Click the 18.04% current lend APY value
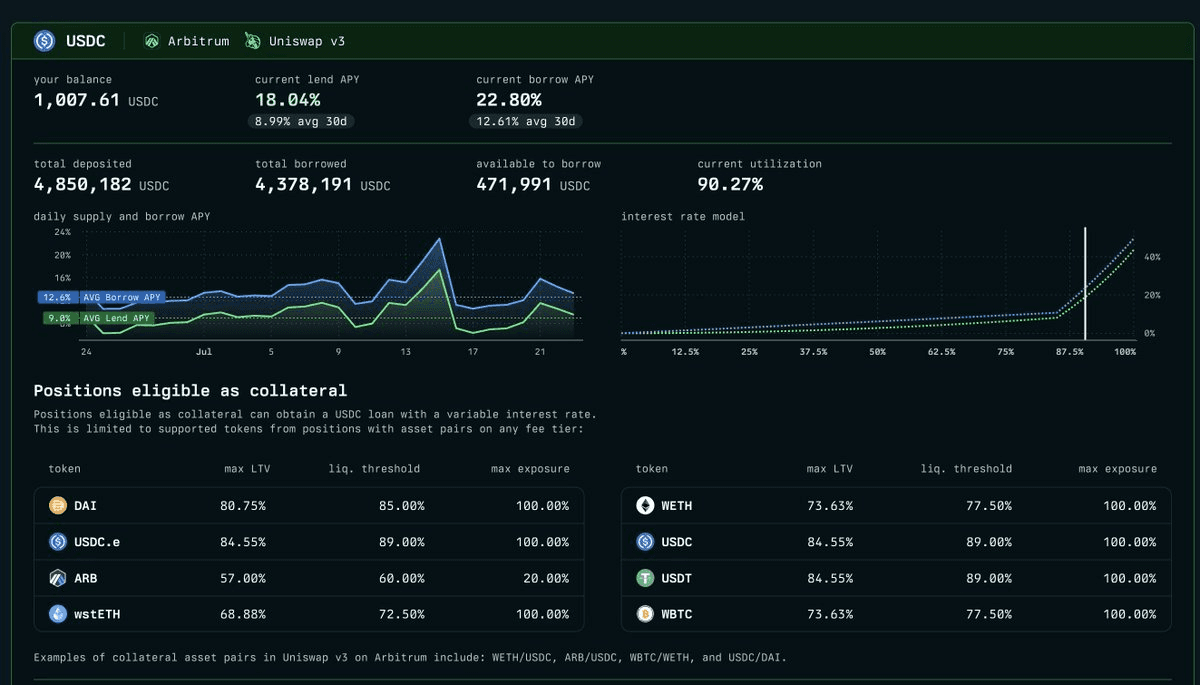 click(x=288, y=100)
